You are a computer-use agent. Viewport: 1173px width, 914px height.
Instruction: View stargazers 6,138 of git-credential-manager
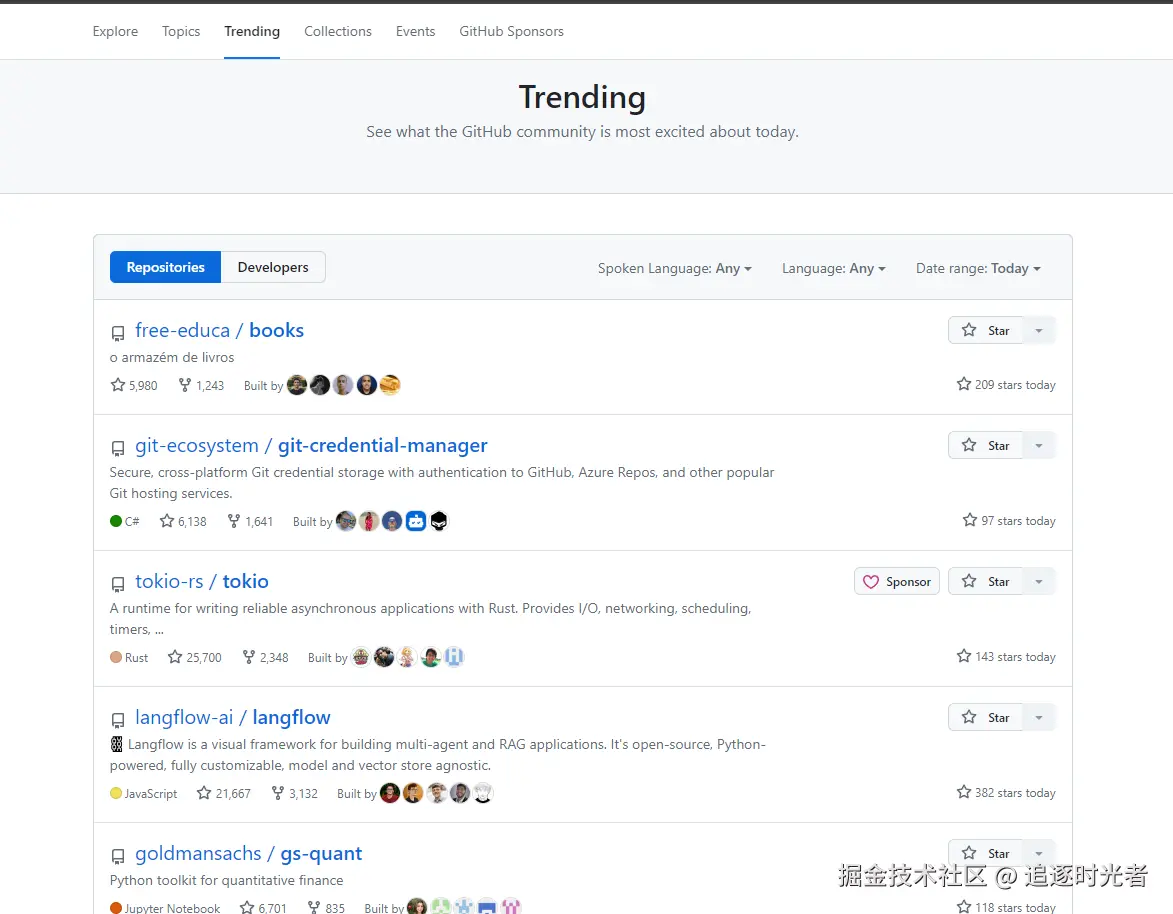[183, 521]
